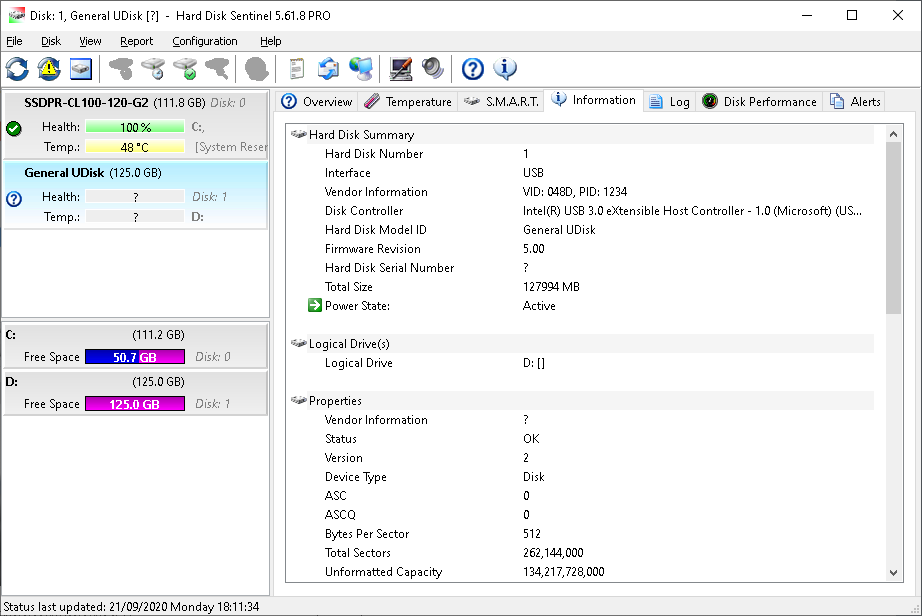Click the C: free space 50.7 GB bar

[x=135, y=357]
